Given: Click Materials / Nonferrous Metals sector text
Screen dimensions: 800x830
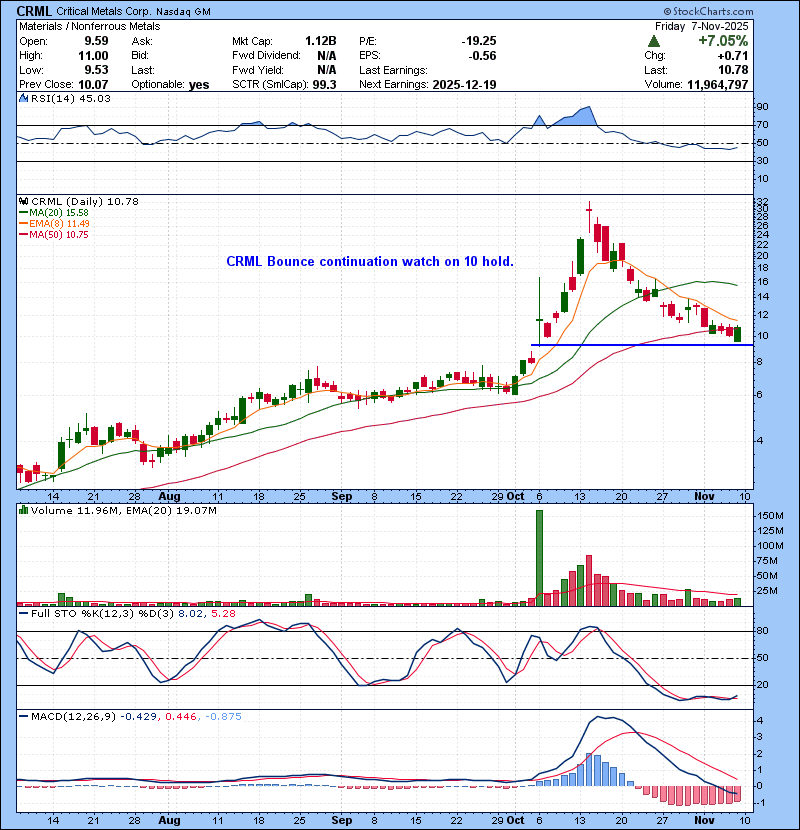Looking at the screenshot, I should [x=89, y=26].
